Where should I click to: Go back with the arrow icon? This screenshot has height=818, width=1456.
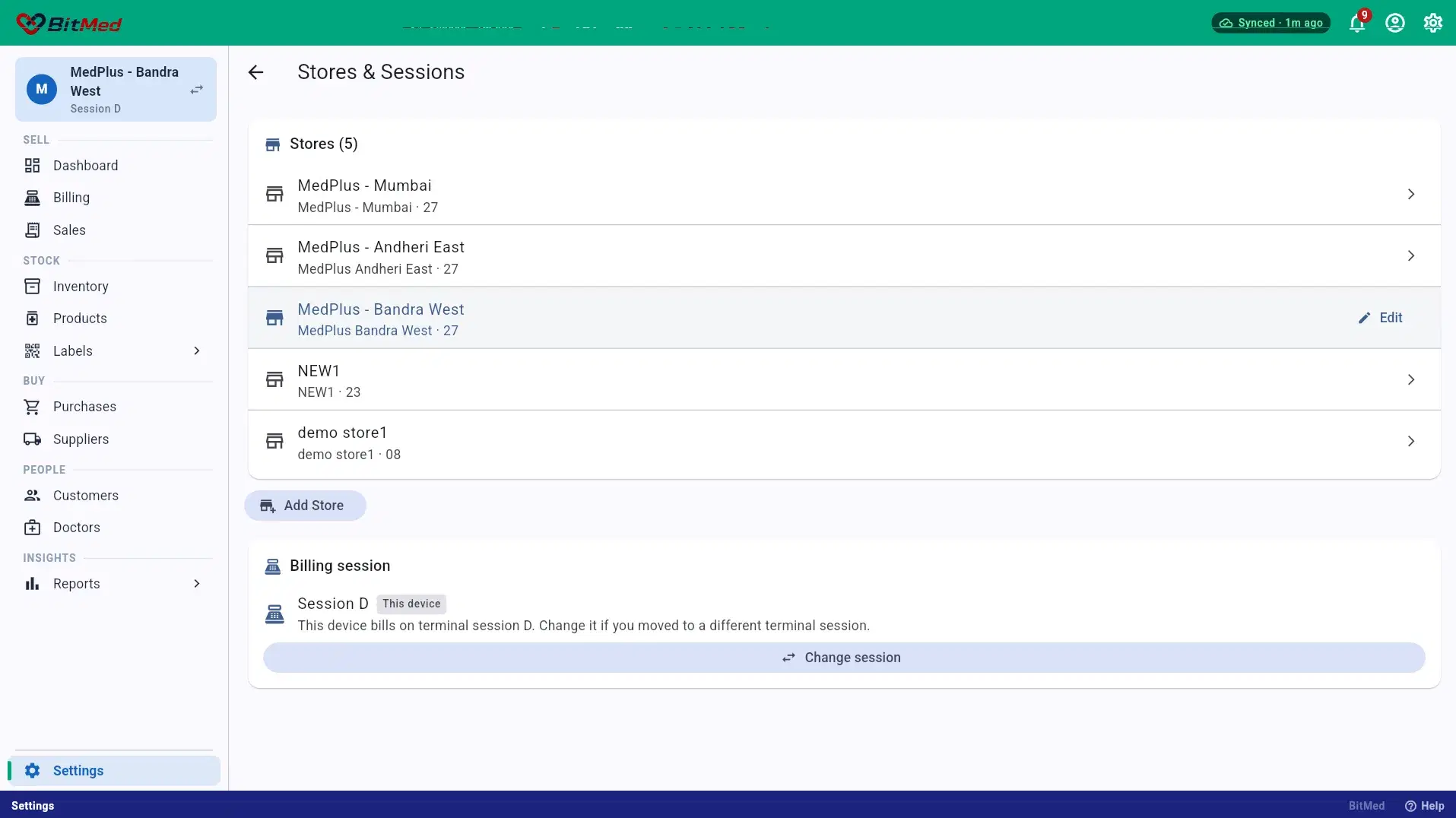(x=255, y=72)
